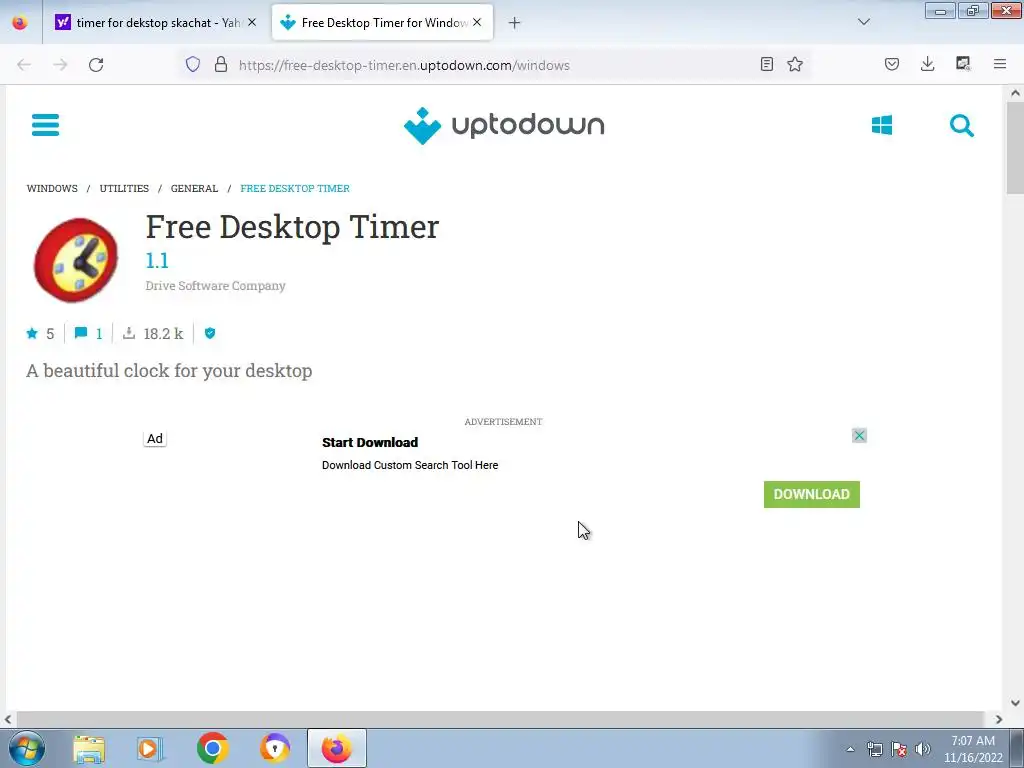Click the downloads count icon
Image resolution: width=1024 pixels, height=768 pixels.
pos(129,334)
